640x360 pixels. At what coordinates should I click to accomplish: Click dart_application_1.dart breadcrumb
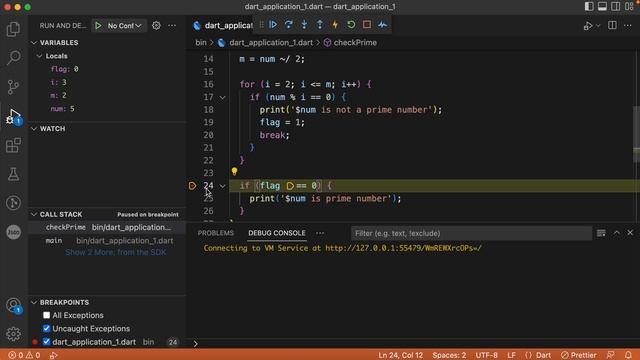click(x=271, y=42)
